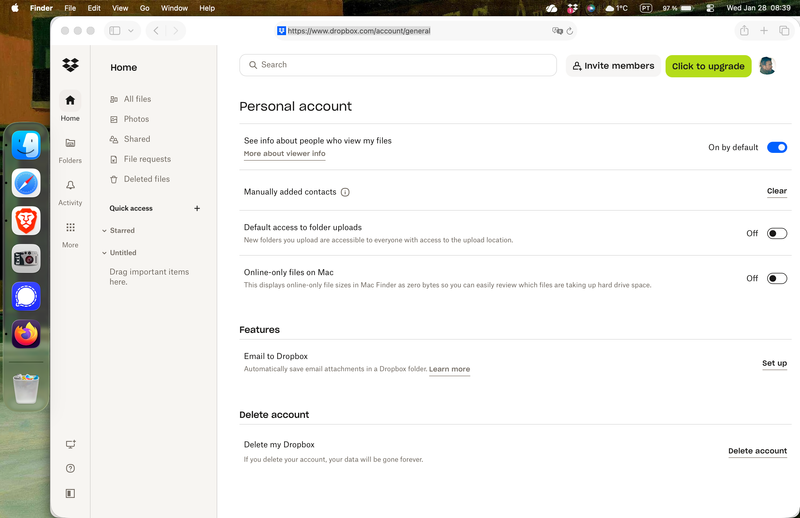
Task: Open Folders in the Dropbox sidebar
Action: click(x=70, y=144)
